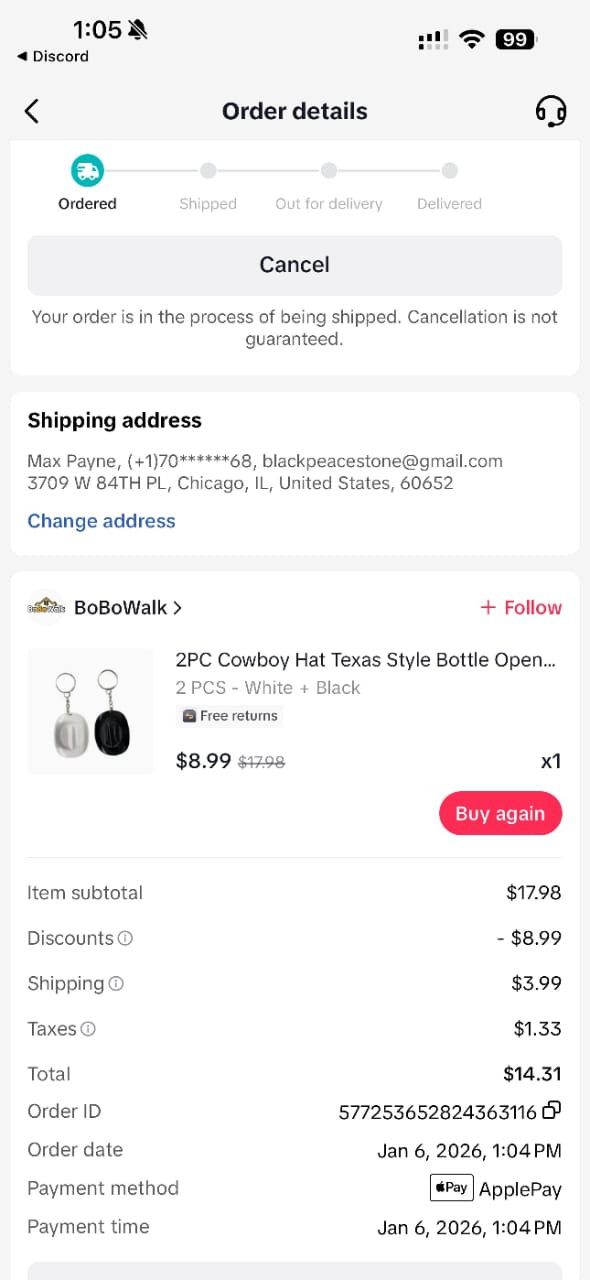
Task: Open the cowboy hat keychain thumbnail
Action: 91,711
